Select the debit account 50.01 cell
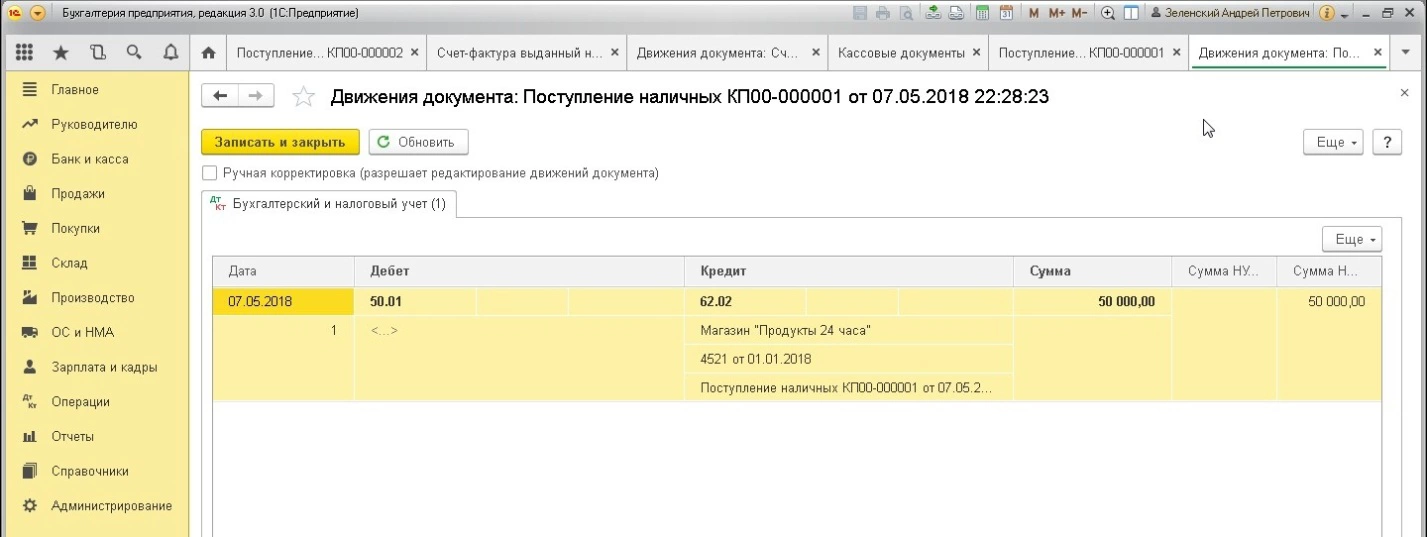The width and height of the screenshot is (1427, 537). (x=414, y=301)
